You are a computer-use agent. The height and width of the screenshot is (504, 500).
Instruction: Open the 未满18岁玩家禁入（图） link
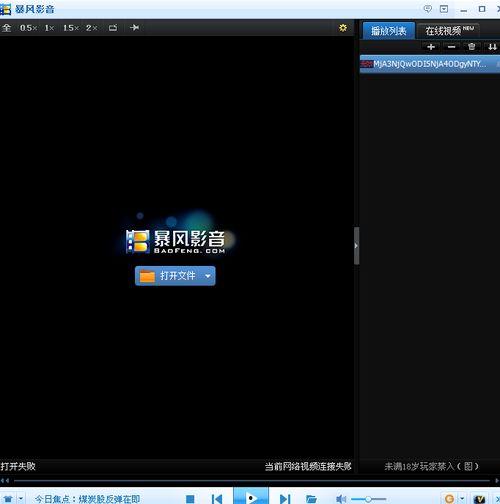click(x=431, y=466)
